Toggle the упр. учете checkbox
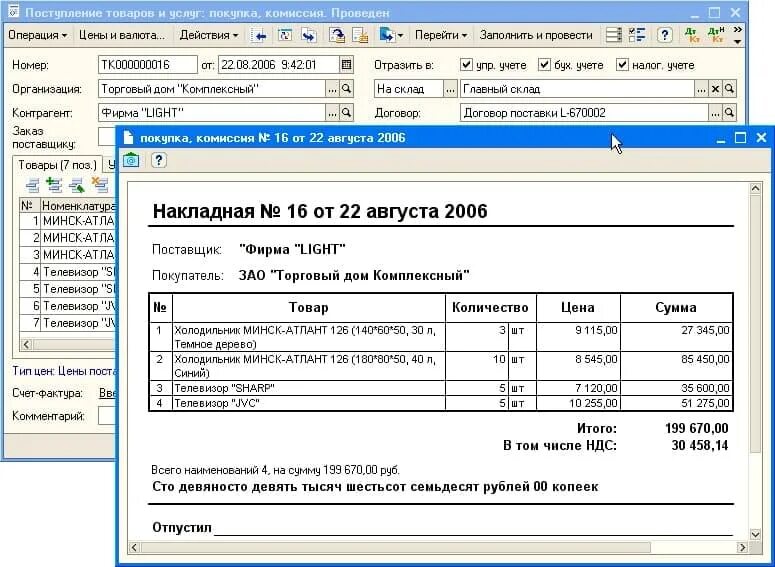Image resolution: width=775 pixels, height=567 pixels. (466, 64)
